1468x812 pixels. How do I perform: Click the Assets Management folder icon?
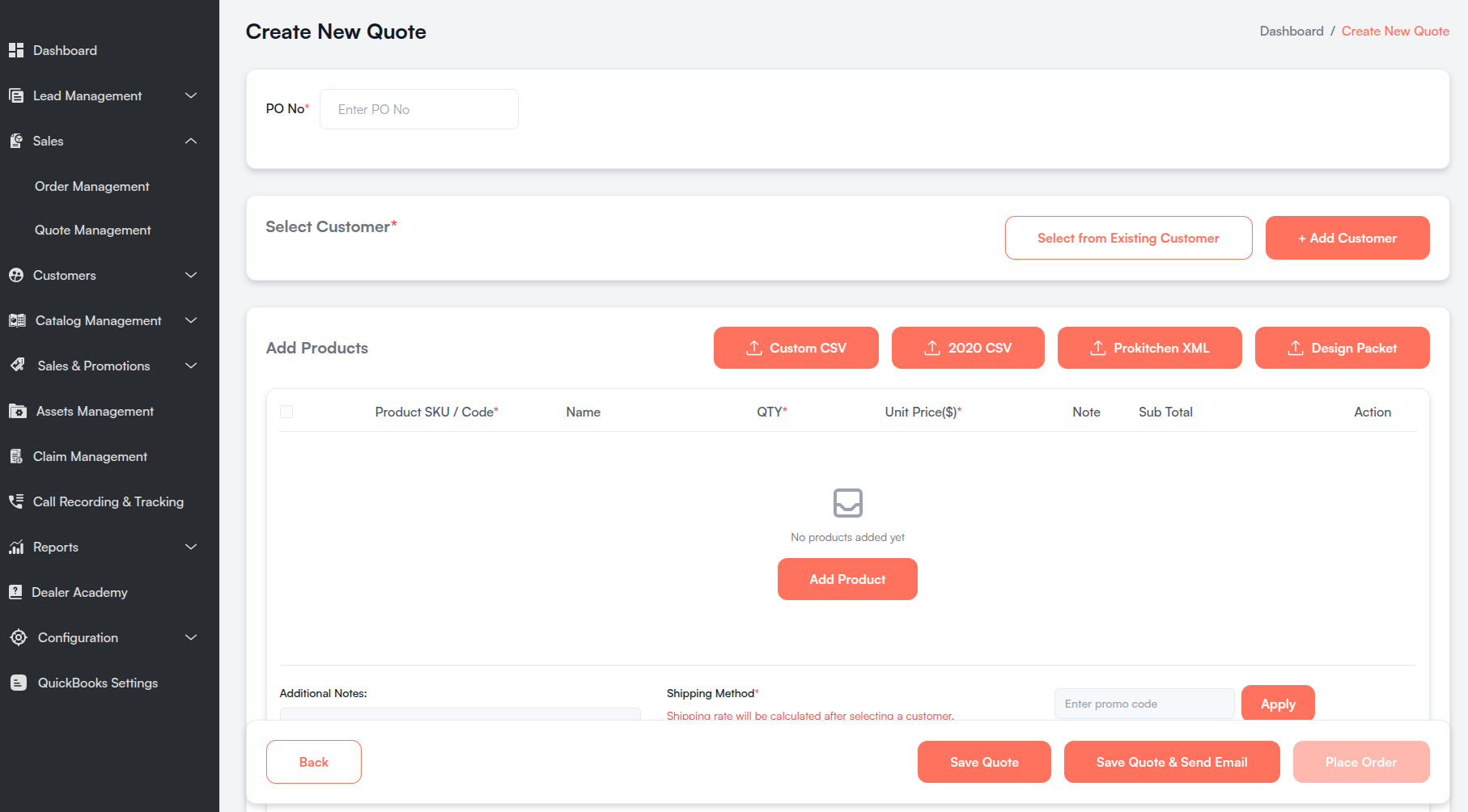pos(18,411)
